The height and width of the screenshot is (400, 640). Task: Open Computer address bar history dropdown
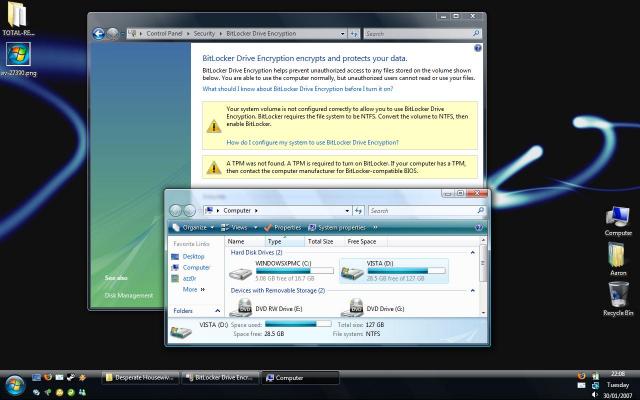pos(347,211)
